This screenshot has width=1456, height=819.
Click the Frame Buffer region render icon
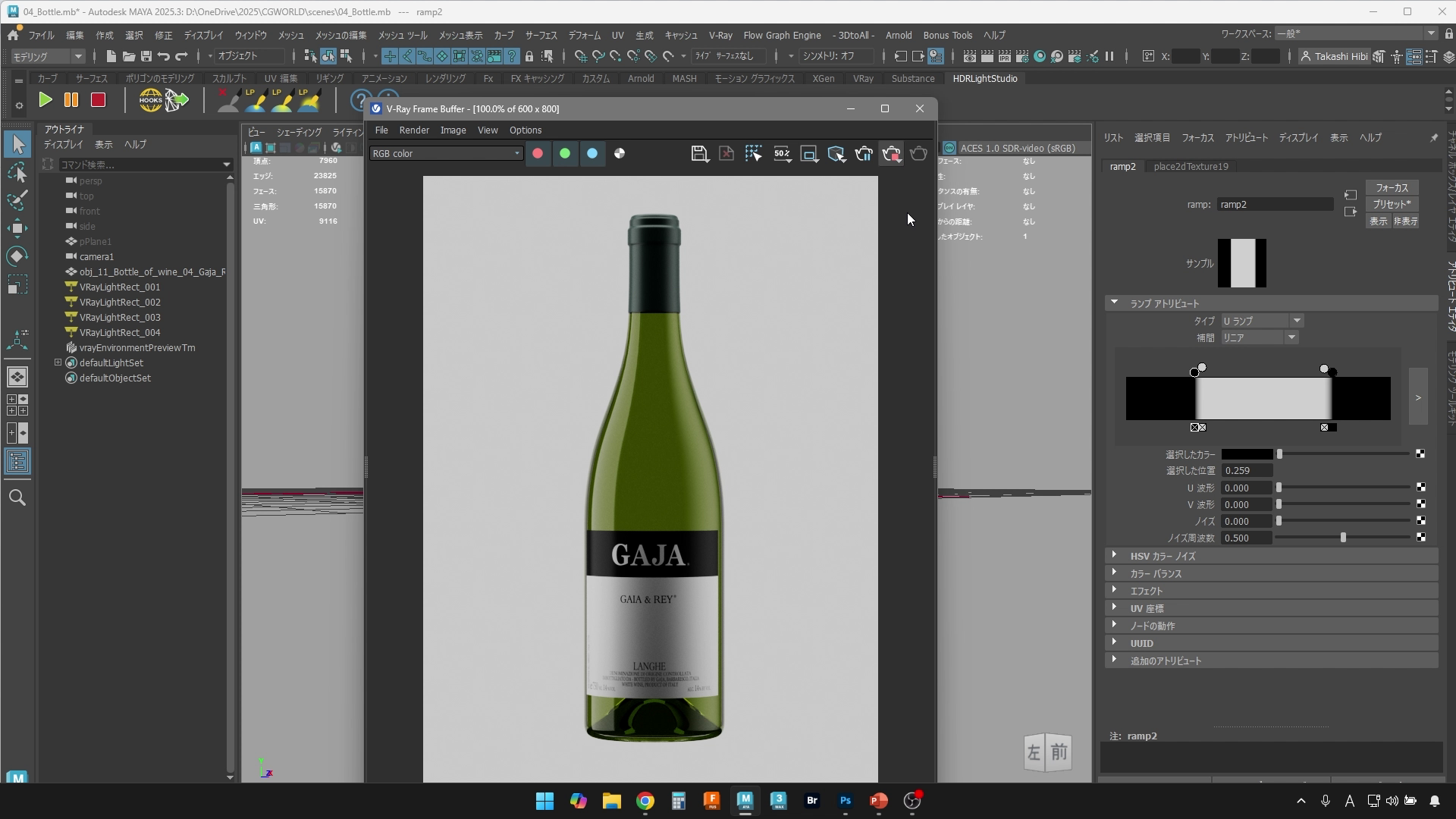click(753, 154)
